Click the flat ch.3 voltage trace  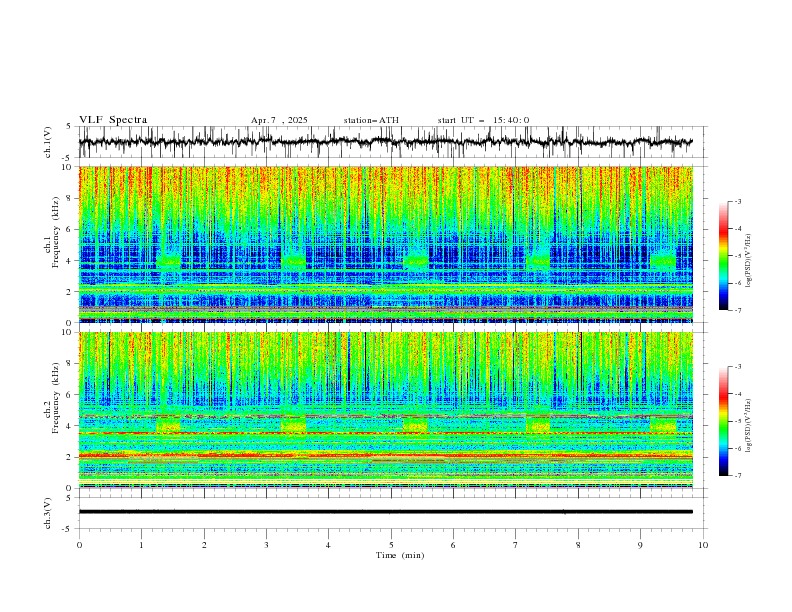point(385,512)
